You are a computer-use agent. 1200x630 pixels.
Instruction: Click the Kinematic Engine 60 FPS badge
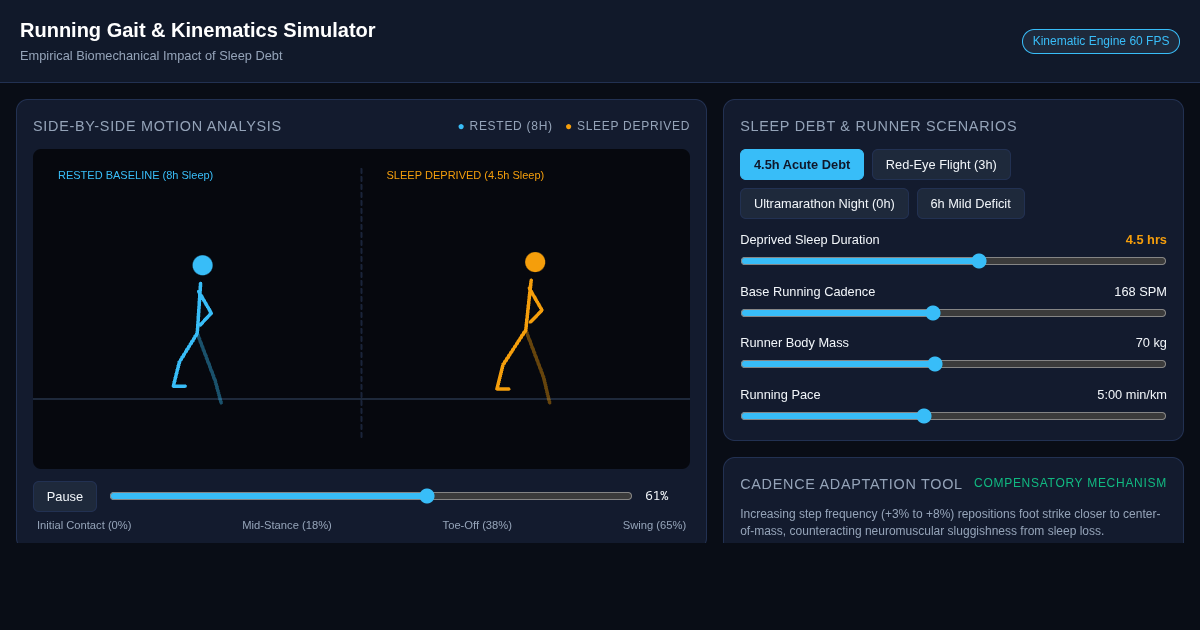pyautogui.click(x=1101, y=41)
